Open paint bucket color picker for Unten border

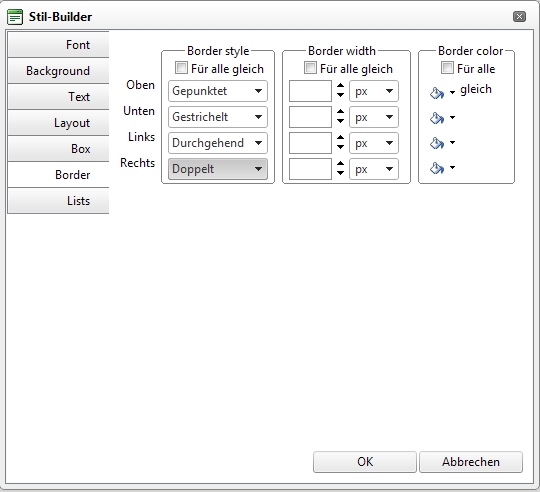pos(437,118)
